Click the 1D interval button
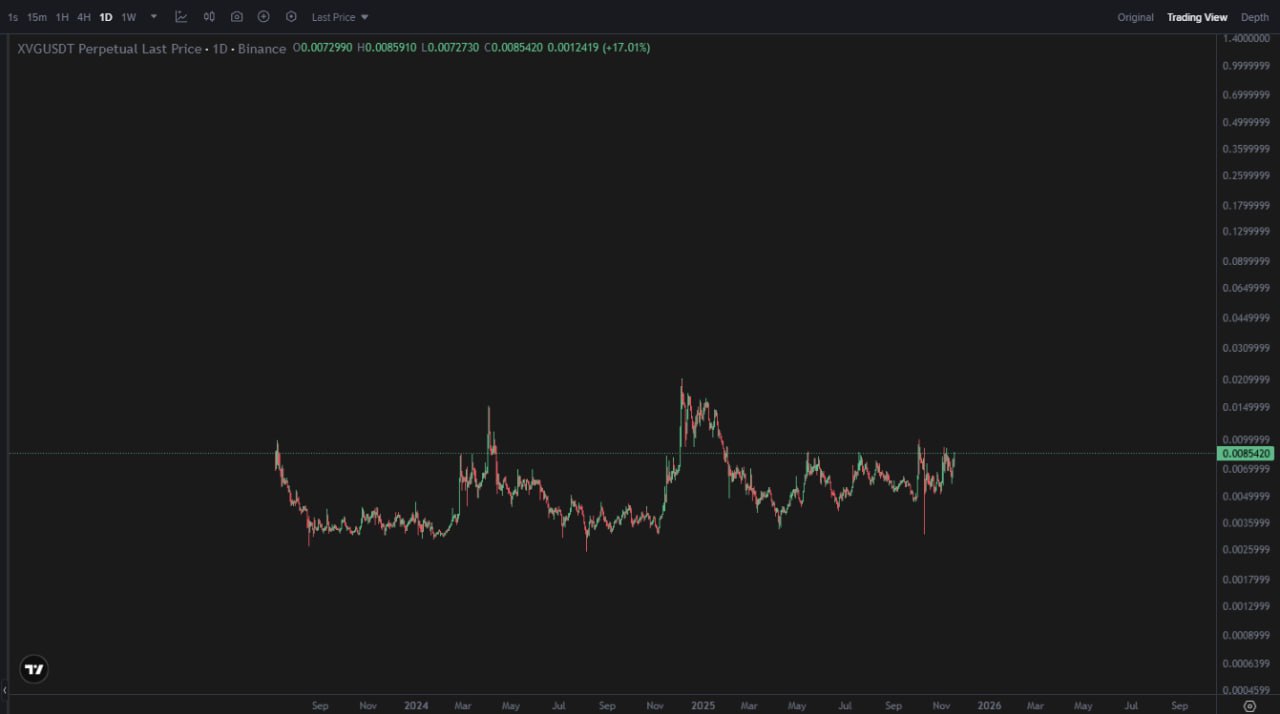1280x714 pixels. [105, 17]
